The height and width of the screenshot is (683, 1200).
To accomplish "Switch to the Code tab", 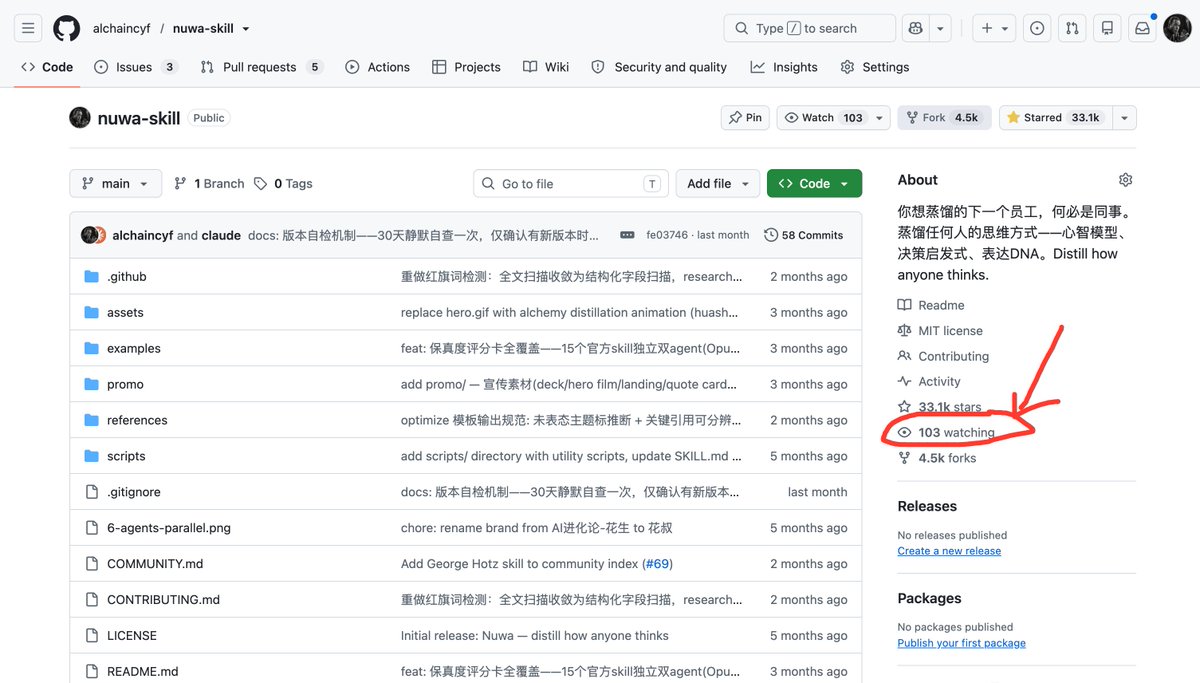I will [x=47, y=67].
